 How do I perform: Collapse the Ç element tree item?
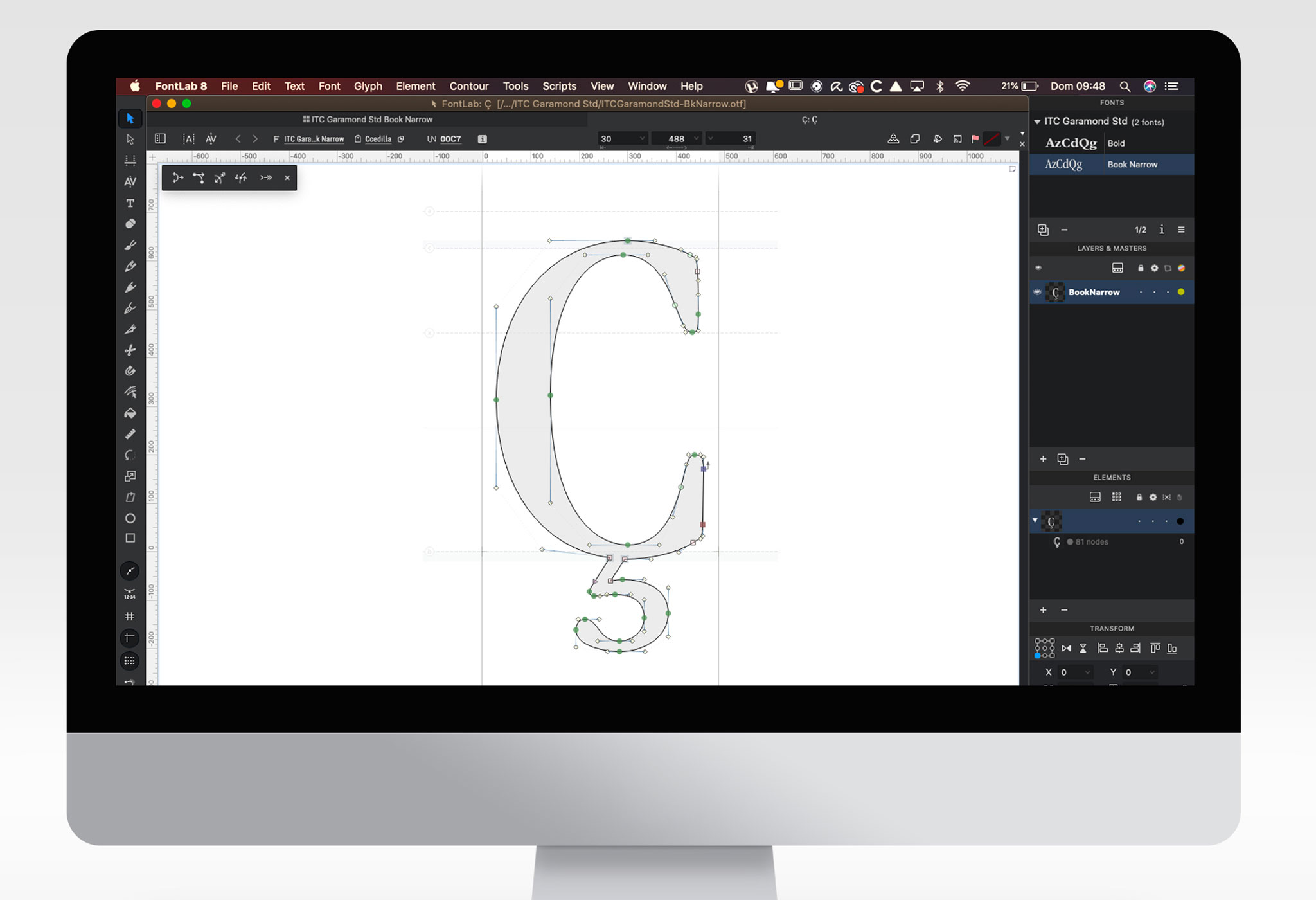1035,521
